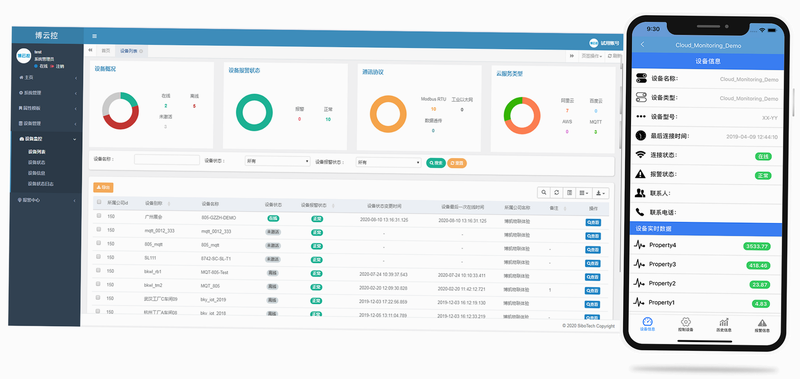Click the orange 重置 reset button
Screen dimensions: 800x379
(x=457, y=163)
